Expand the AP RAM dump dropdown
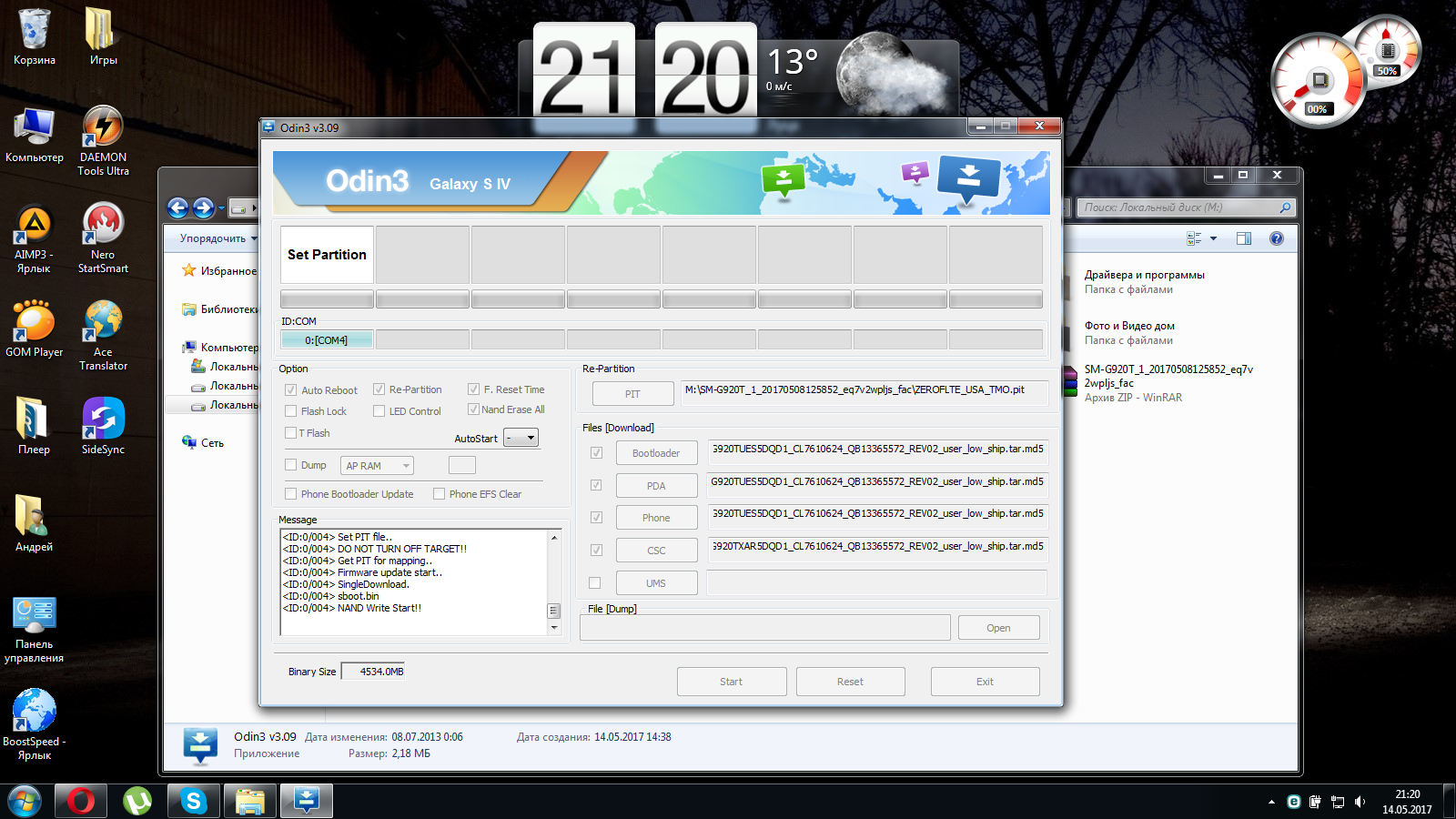This screenshot has height=819, width=1456. (378, 466)
